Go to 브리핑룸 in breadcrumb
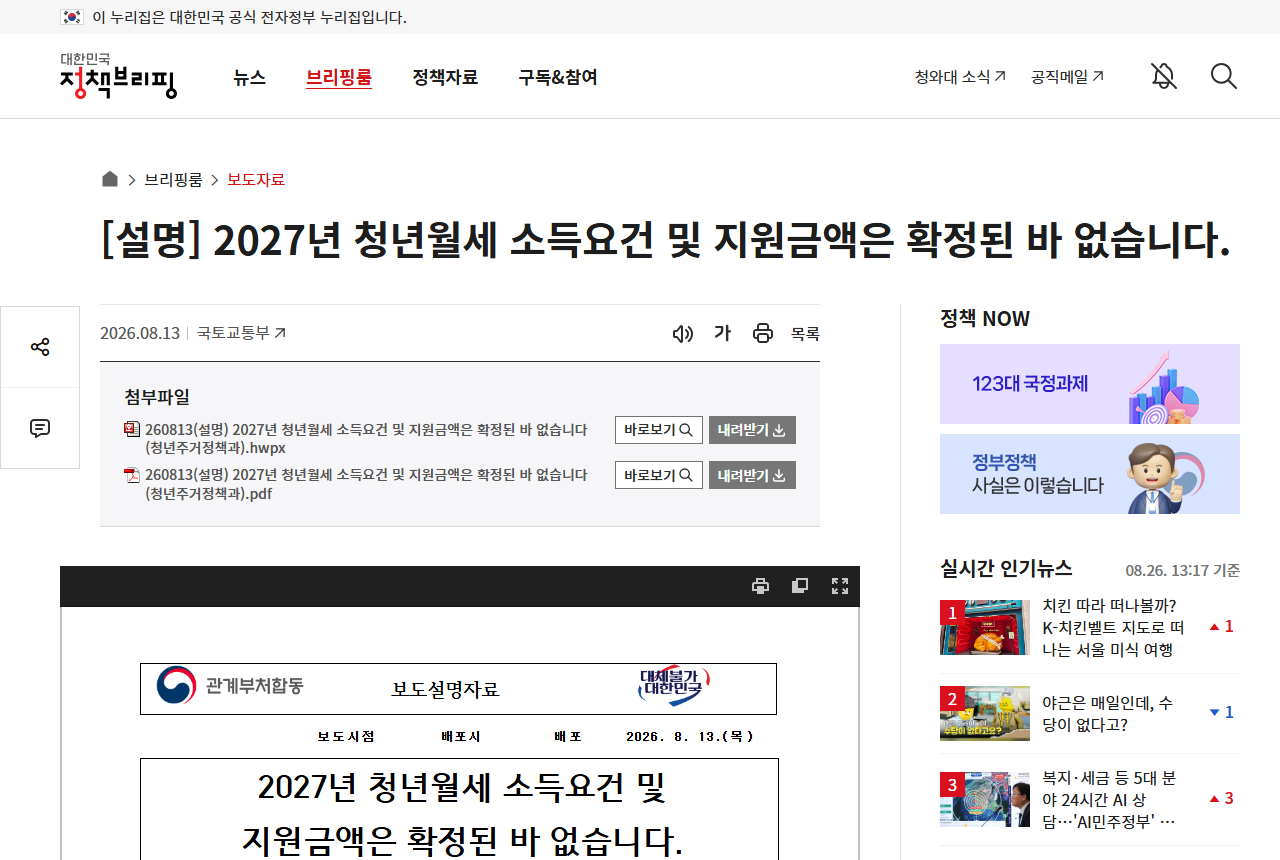This screenshot has height=860, width=1280. coord(173,180)
